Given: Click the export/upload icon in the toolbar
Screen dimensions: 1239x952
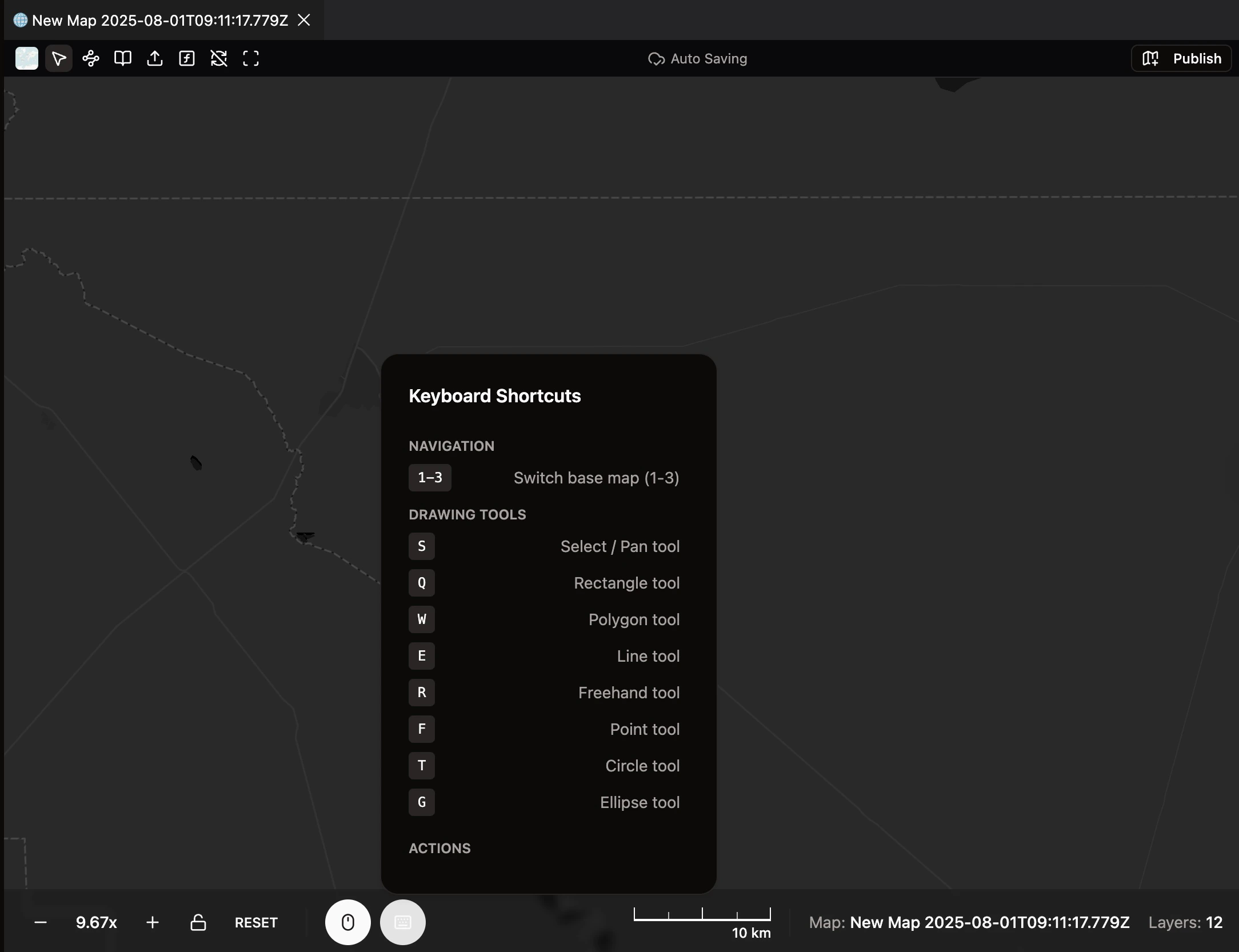Looking at the screenshot, I should 155,58.
